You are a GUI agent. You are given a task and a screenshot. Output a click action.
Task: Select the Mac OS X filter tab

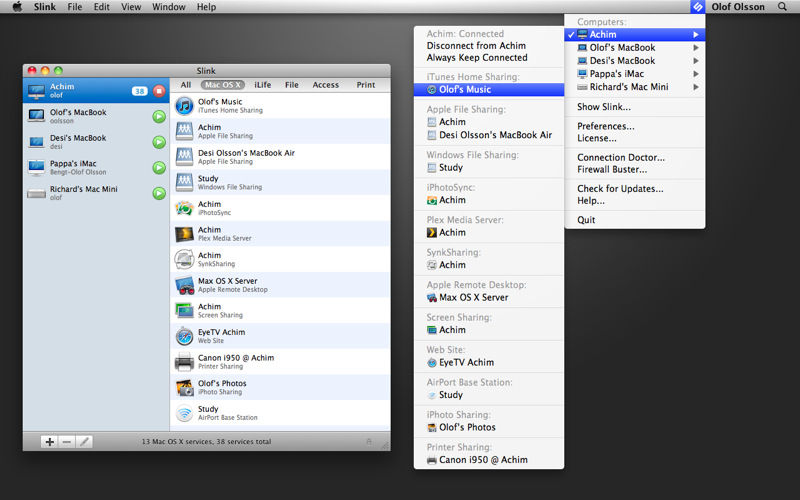(x=222, y=85)
